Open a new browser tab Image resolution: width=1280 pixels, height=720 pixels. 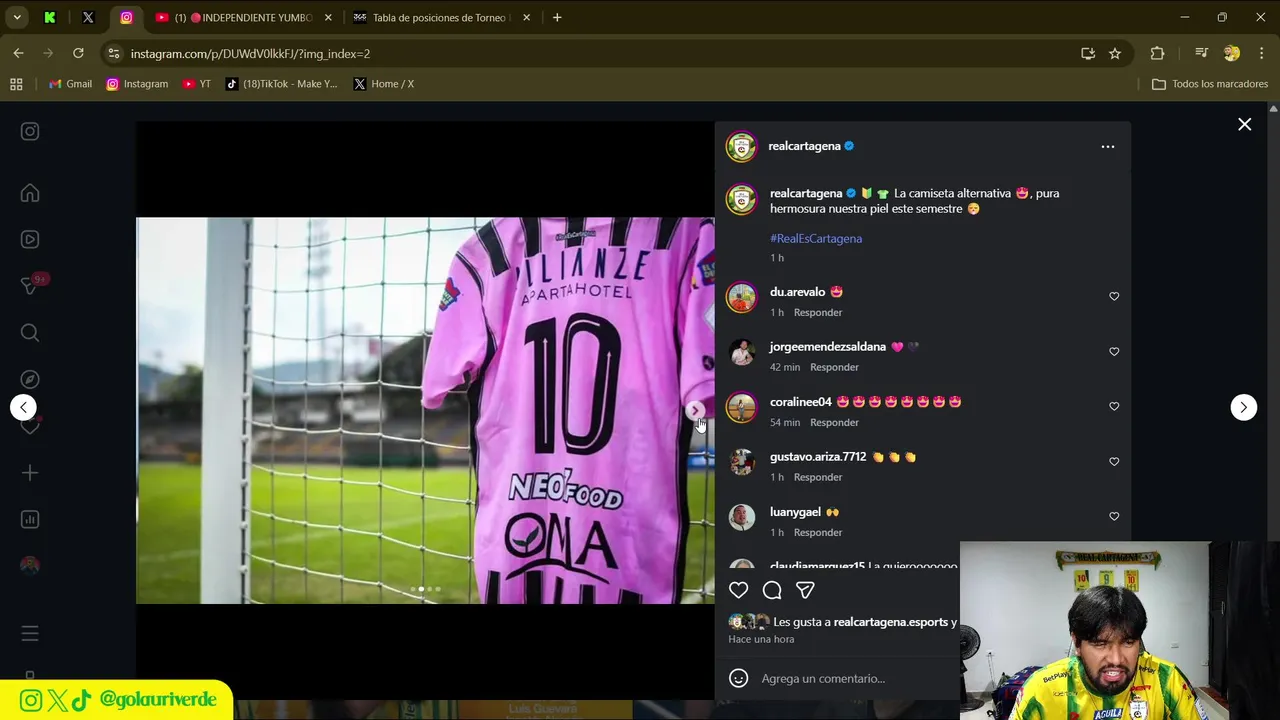pyautogui.click(x=557, y=18)
